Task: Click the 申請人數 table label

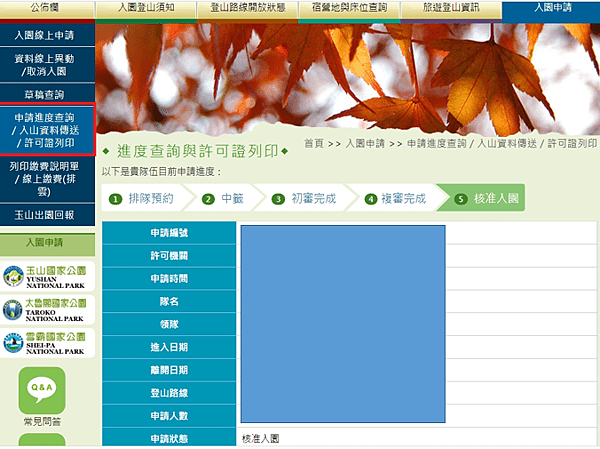Action: point(169,416)
